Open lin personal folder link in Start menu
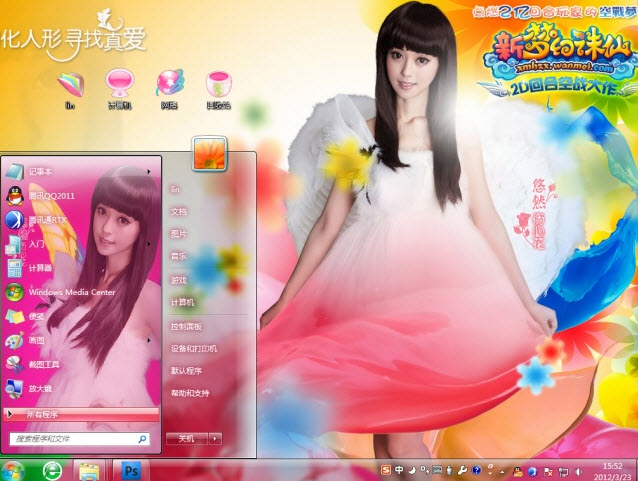The height and width of the screenshot is (481, 638). pos(175,189)
